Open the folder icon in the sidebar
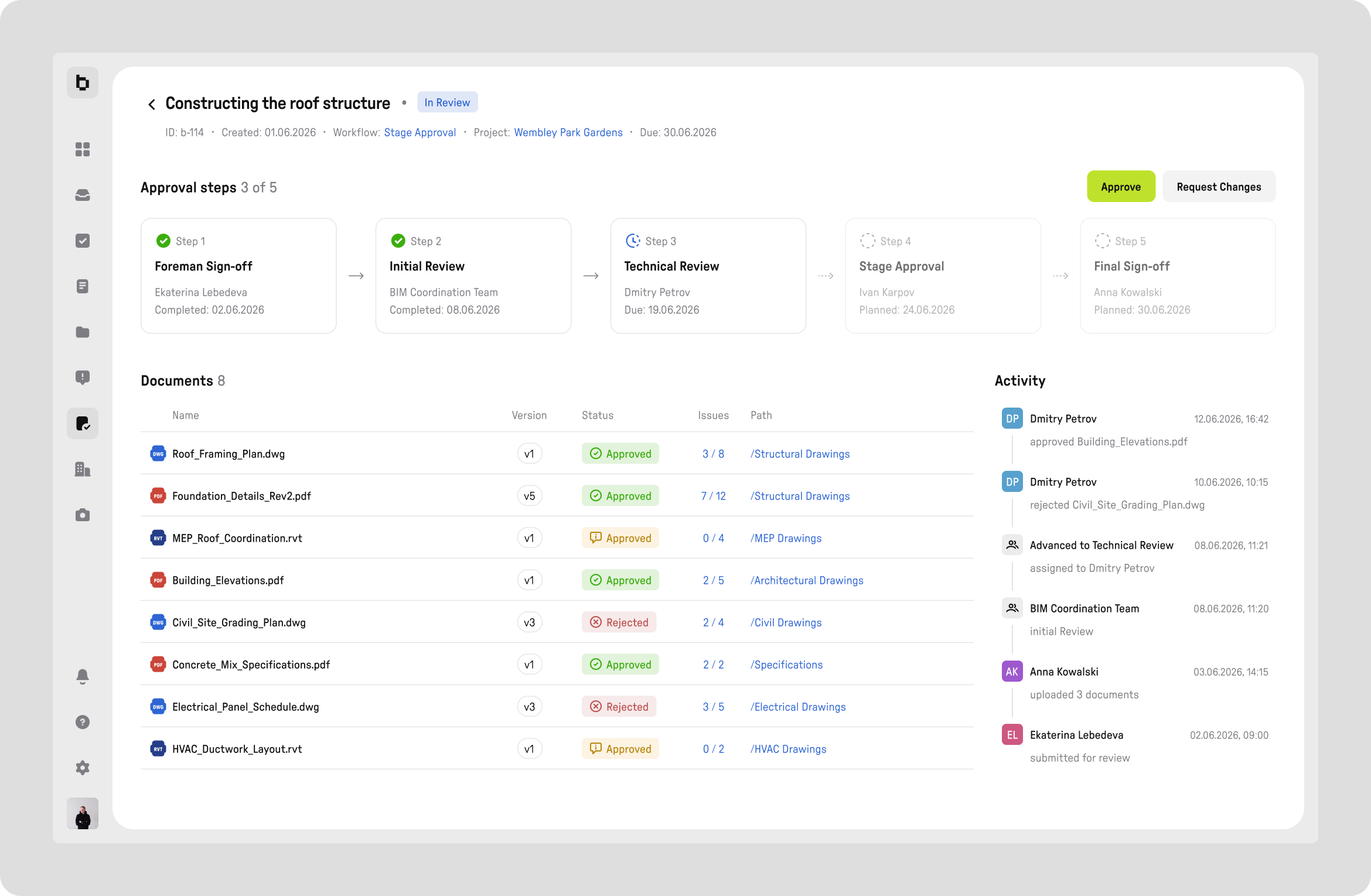 pos(83,332)
